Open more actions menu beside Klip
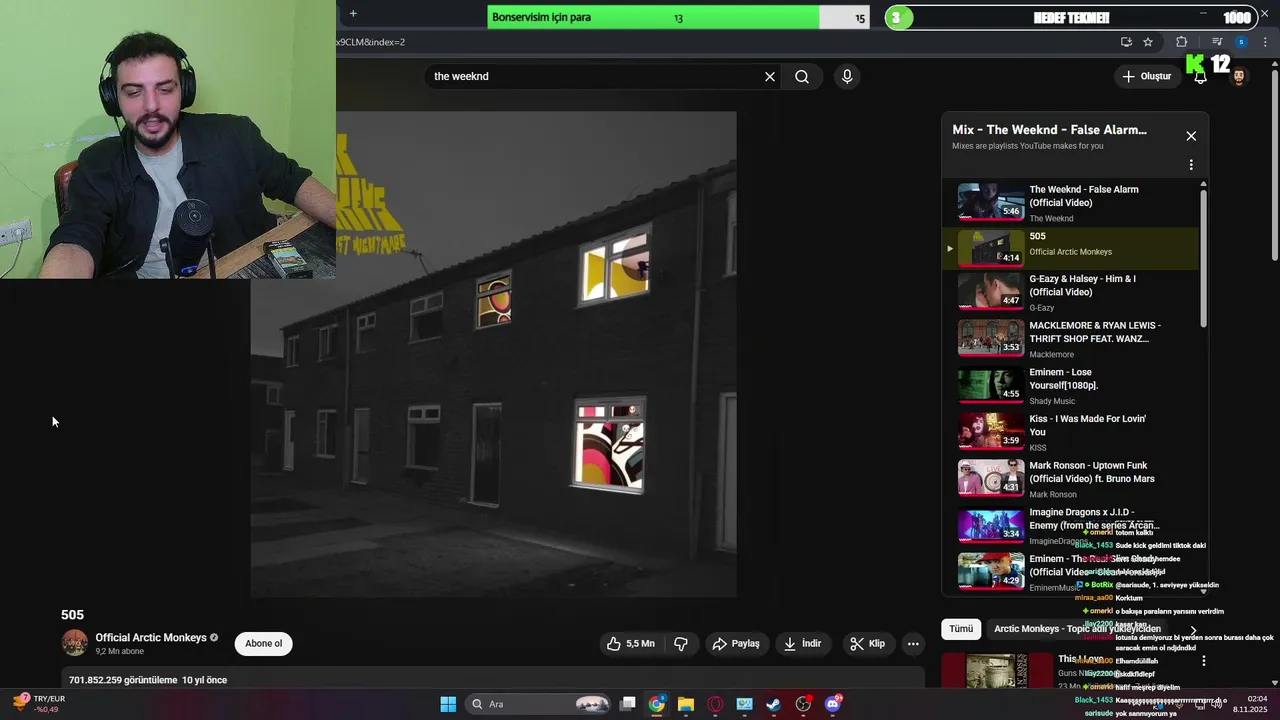The width and height of the screenshot is (1280, 720). tap(913, 644)
